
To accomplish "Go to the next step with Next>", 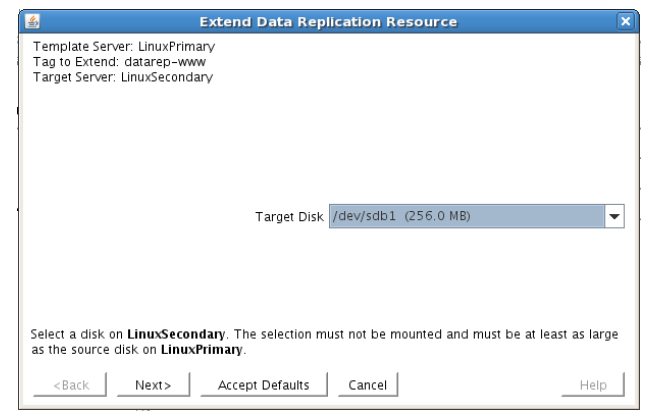I will pyautogui.click(x=153, y=384).
